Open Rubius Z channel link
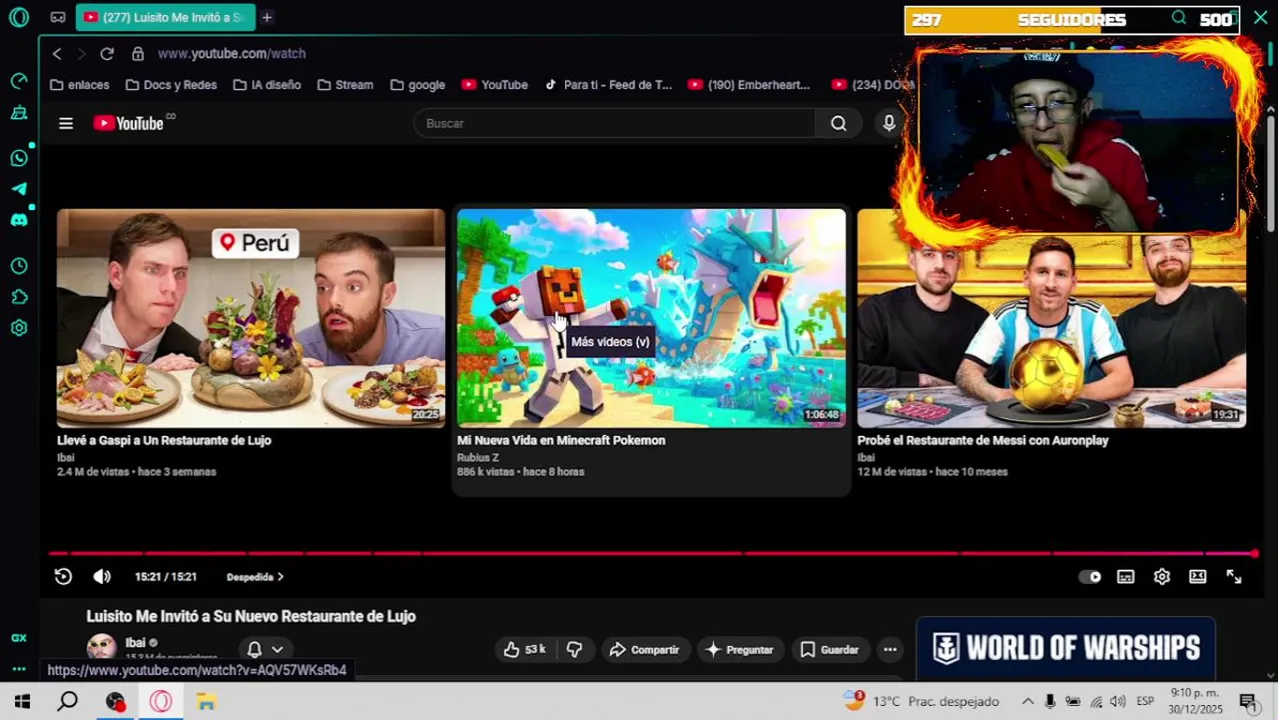 point(478,457)
